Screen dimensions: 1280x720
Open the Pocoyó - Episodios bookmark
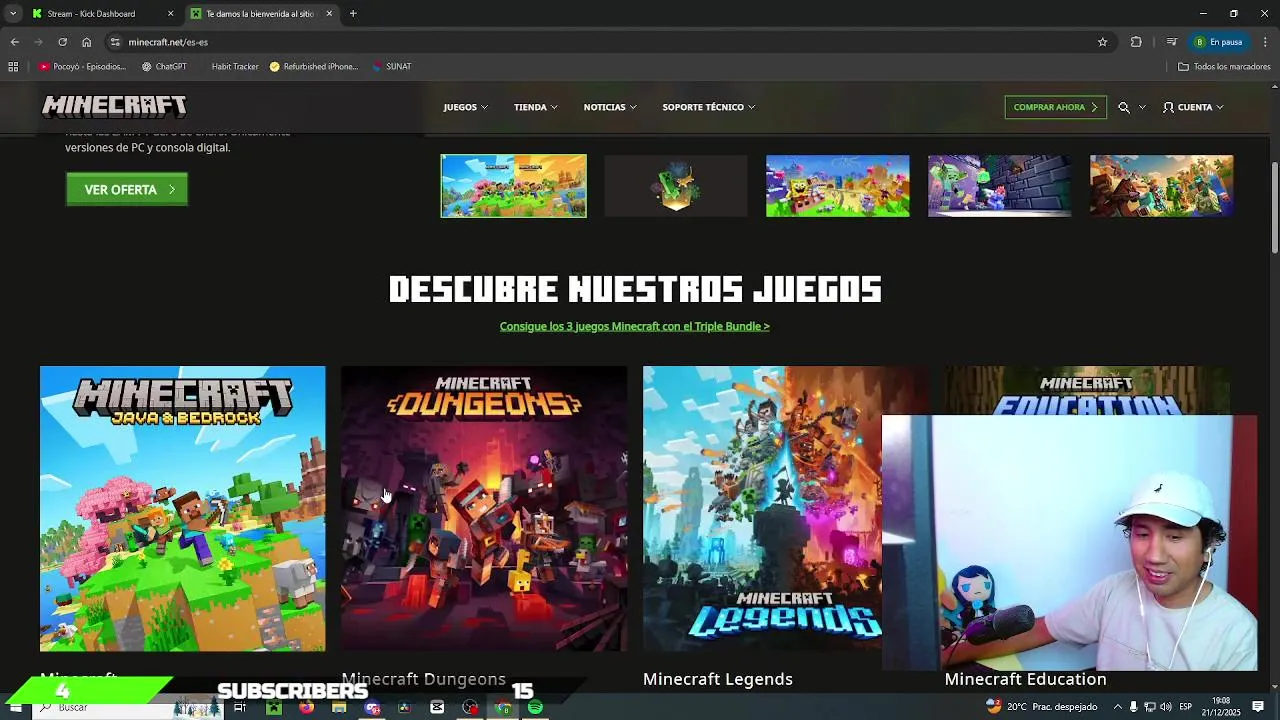pyautogui.click(x=82, y=67)
